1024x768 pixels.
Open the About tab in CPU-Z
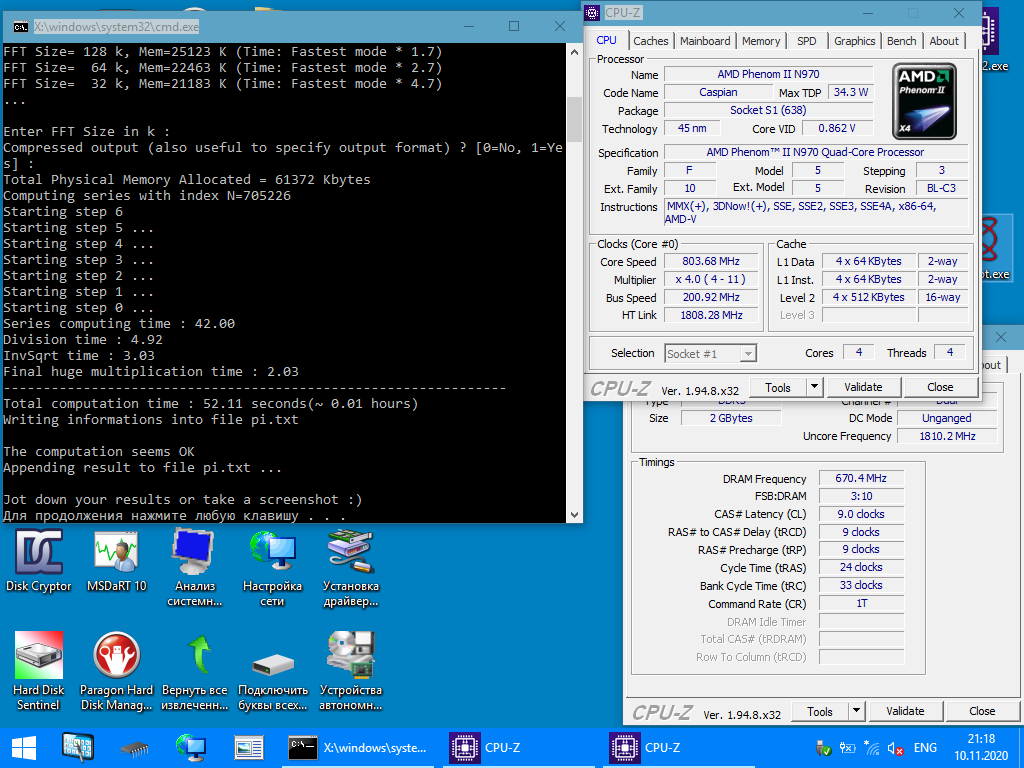(x=944, y=41)
